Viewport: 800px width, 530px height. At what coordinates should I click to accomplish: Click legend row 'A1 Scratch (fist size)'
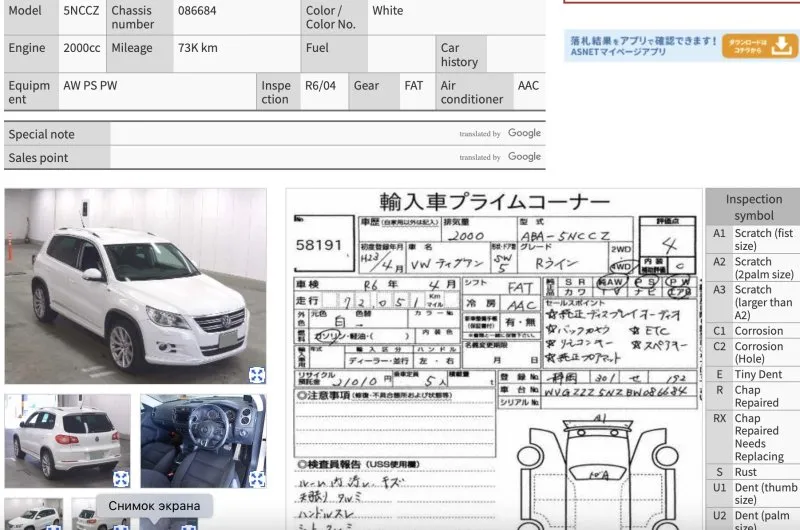pyautogui.click(x=753, y=239)
